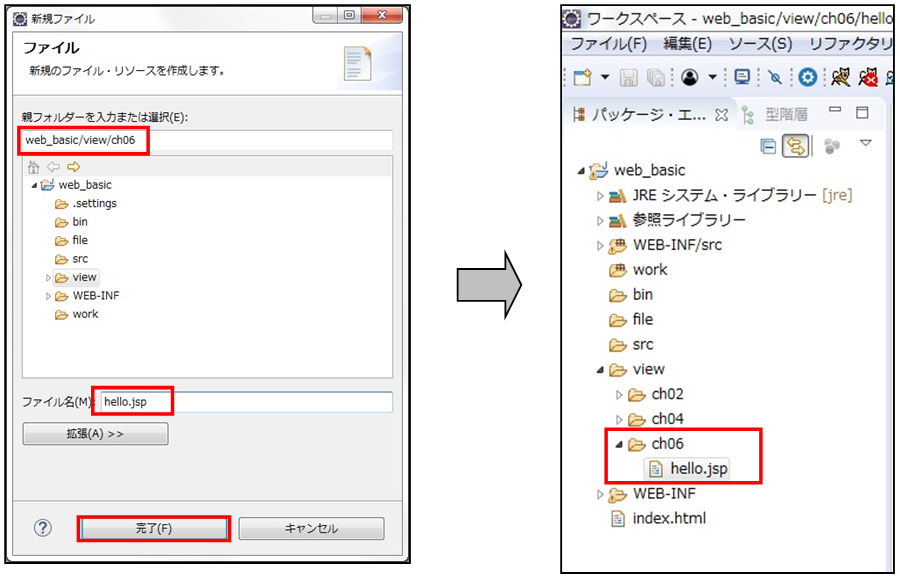Toggle Link with Editor in Package Explorer
Viewport: 900px width, 580px height.
coord(797,146)
